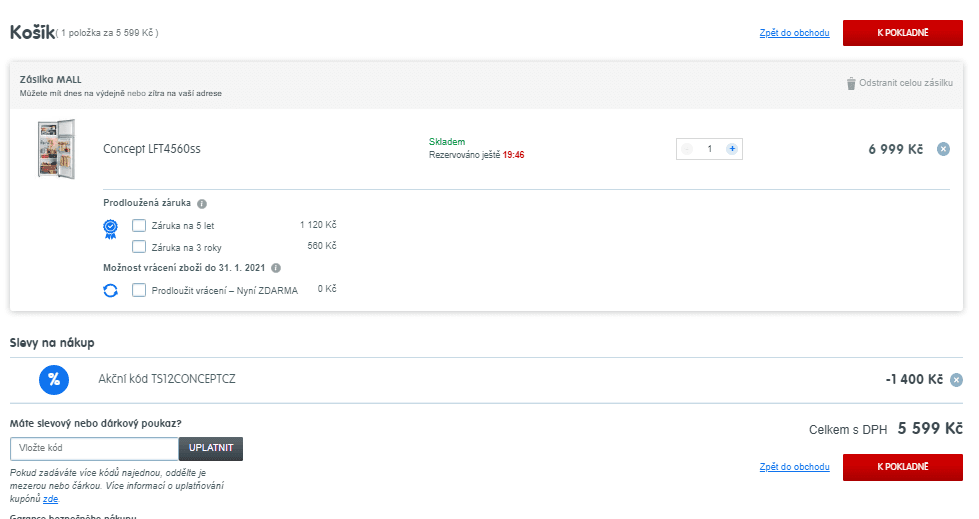The width and height of the screenshot is (979, 519).
Task: Remove Concept LFT4560ss item from cart
Action: click(943, 149)
